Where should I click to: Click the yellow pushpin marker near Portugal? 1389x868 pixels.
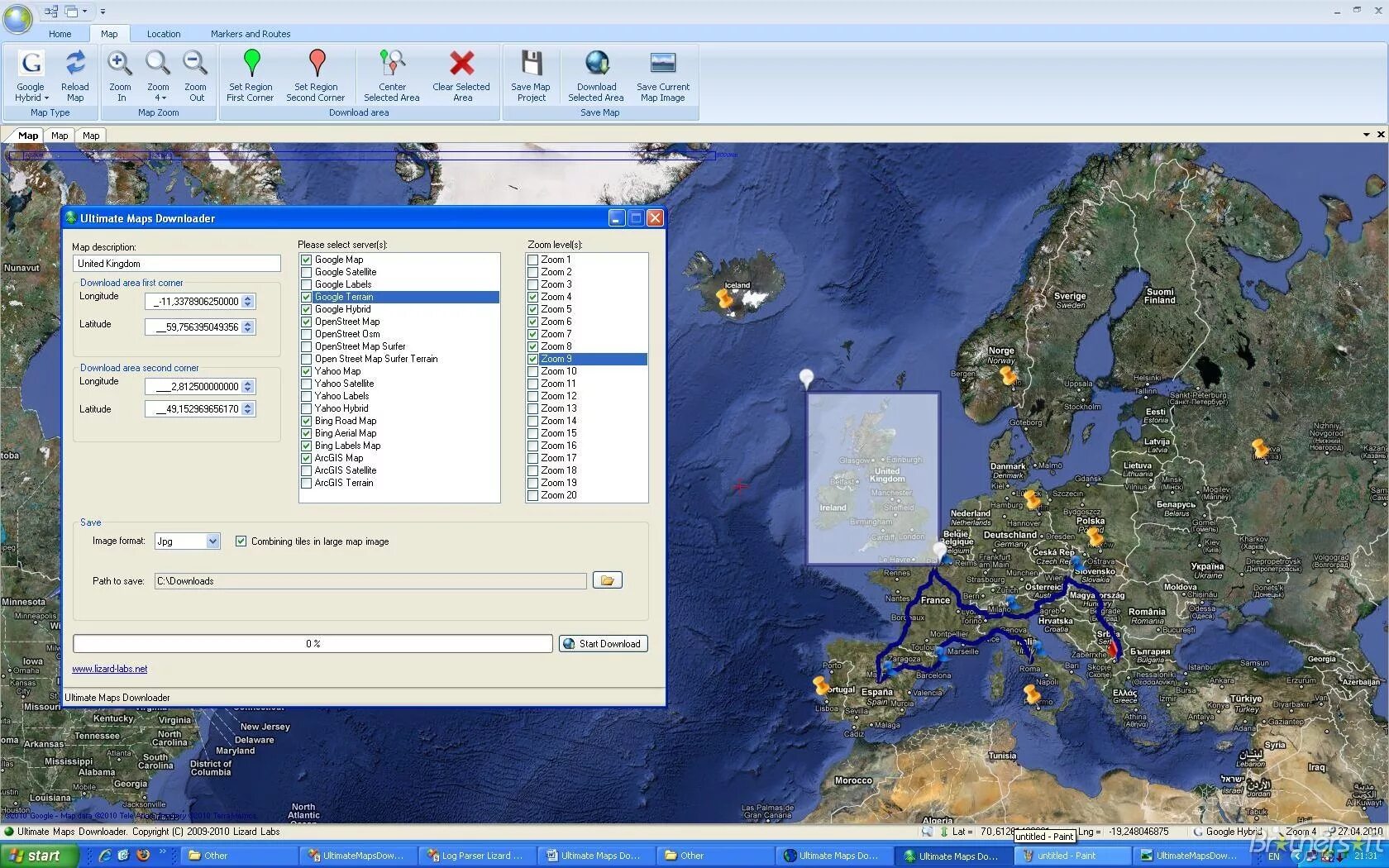click(x=820, y=684)
